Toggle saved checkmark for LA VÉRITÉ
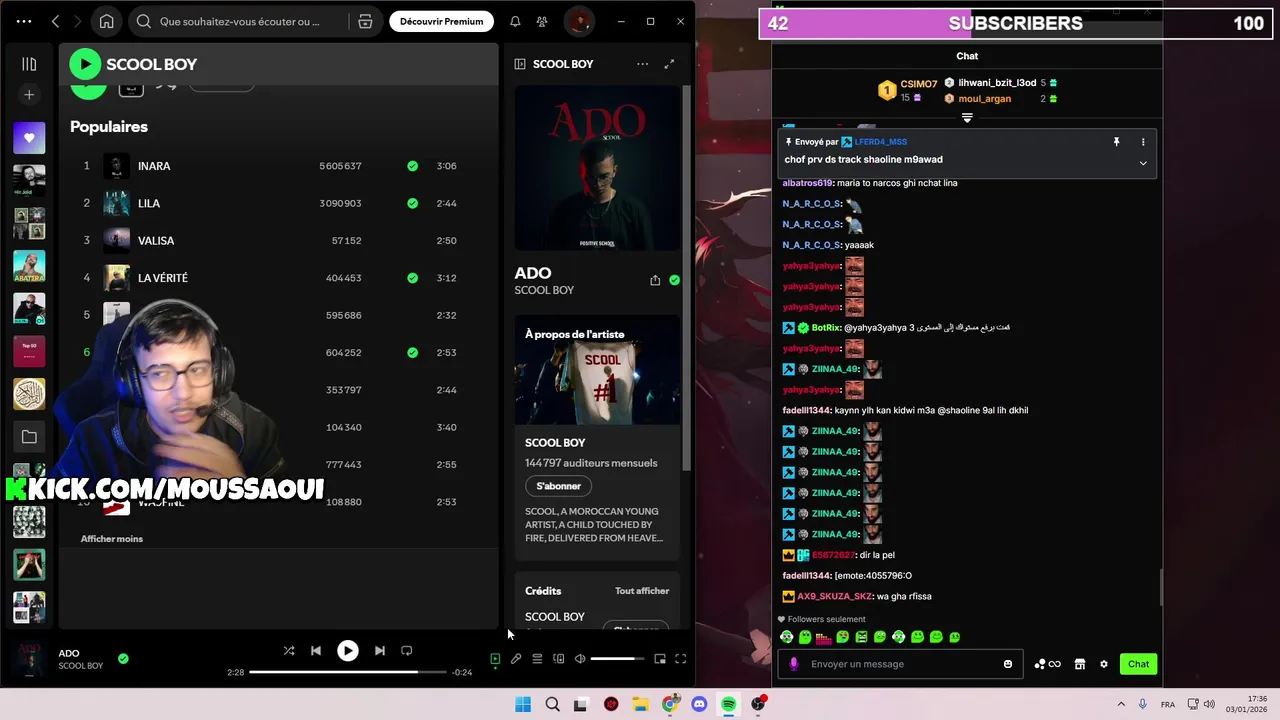This screenshot has width=1280, height=720. [x=412, y=278]
